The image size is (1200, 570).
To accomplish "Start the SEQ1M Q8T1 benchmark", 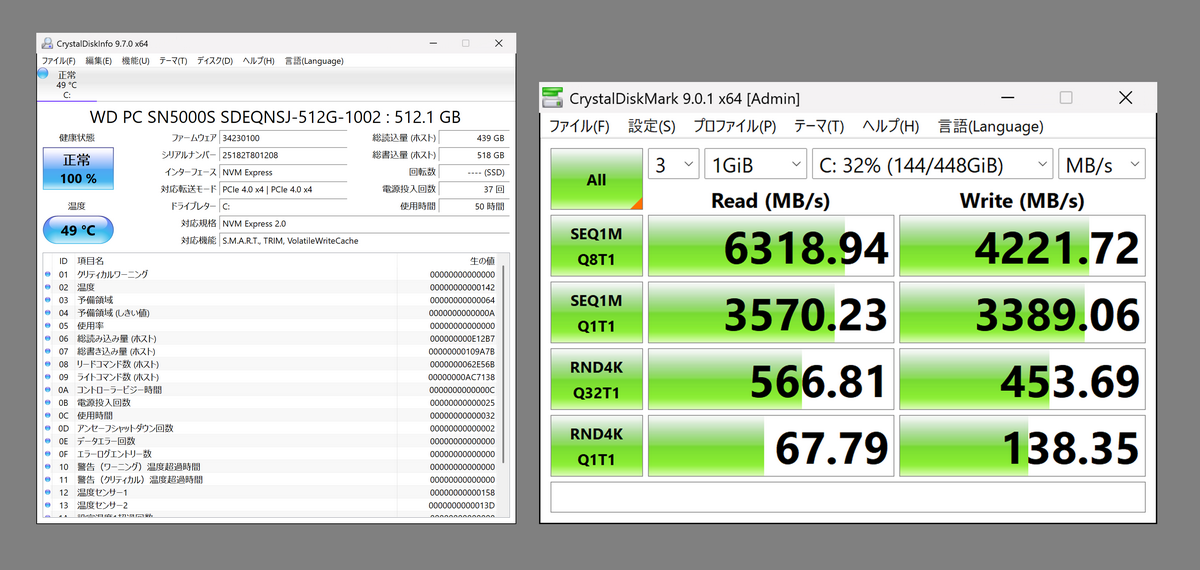I will pyautogui.click(x=596, y=246).
